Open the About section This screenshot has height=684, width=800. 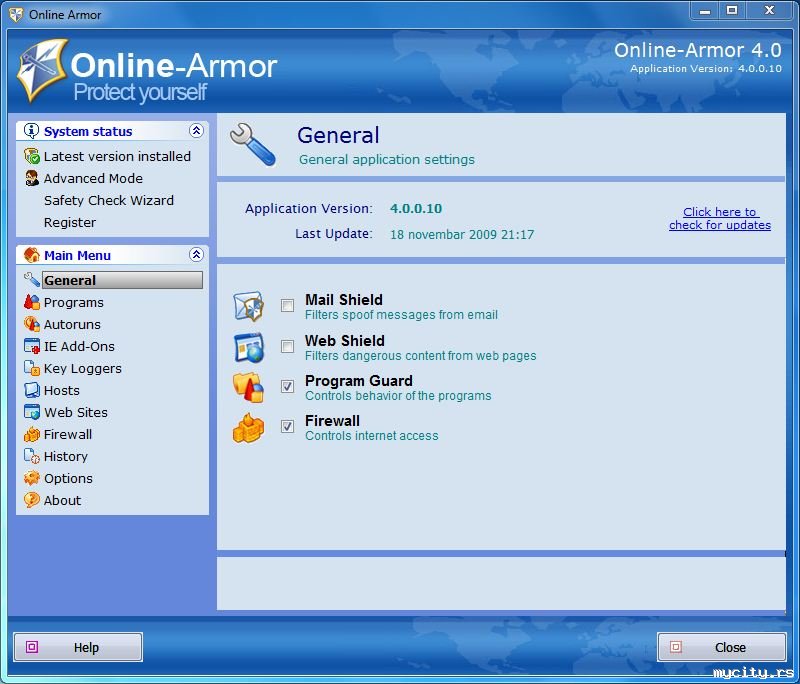point(62,500)
